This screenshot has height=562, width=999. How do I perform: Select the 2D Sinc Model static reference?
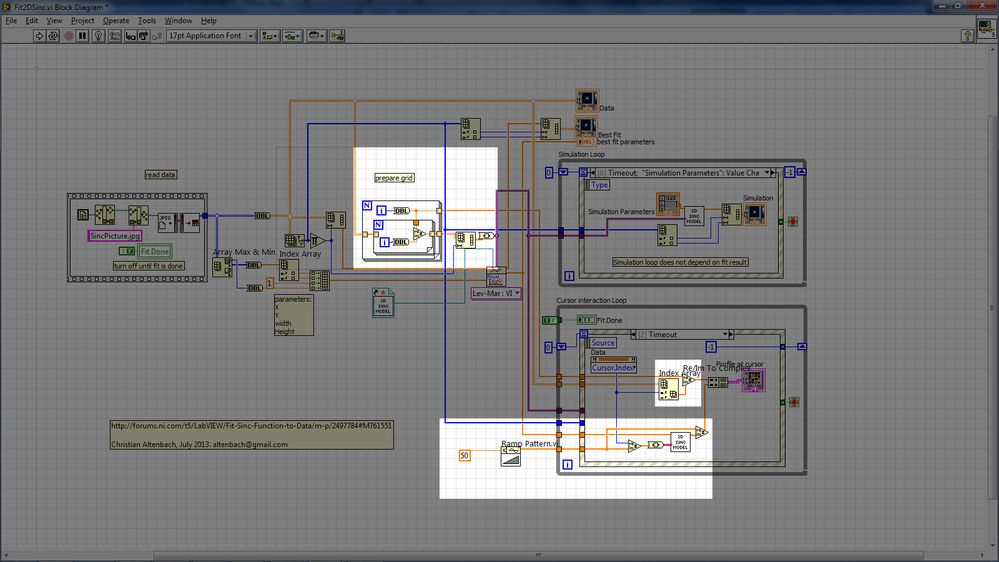(x=382, y=304)
